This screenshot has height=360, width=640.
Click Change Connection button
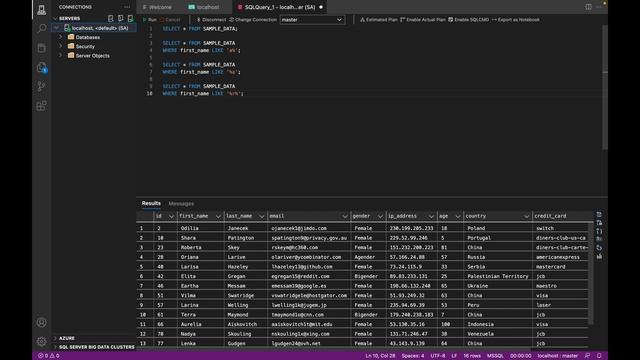pyautogui.click(x=253, y=20)
